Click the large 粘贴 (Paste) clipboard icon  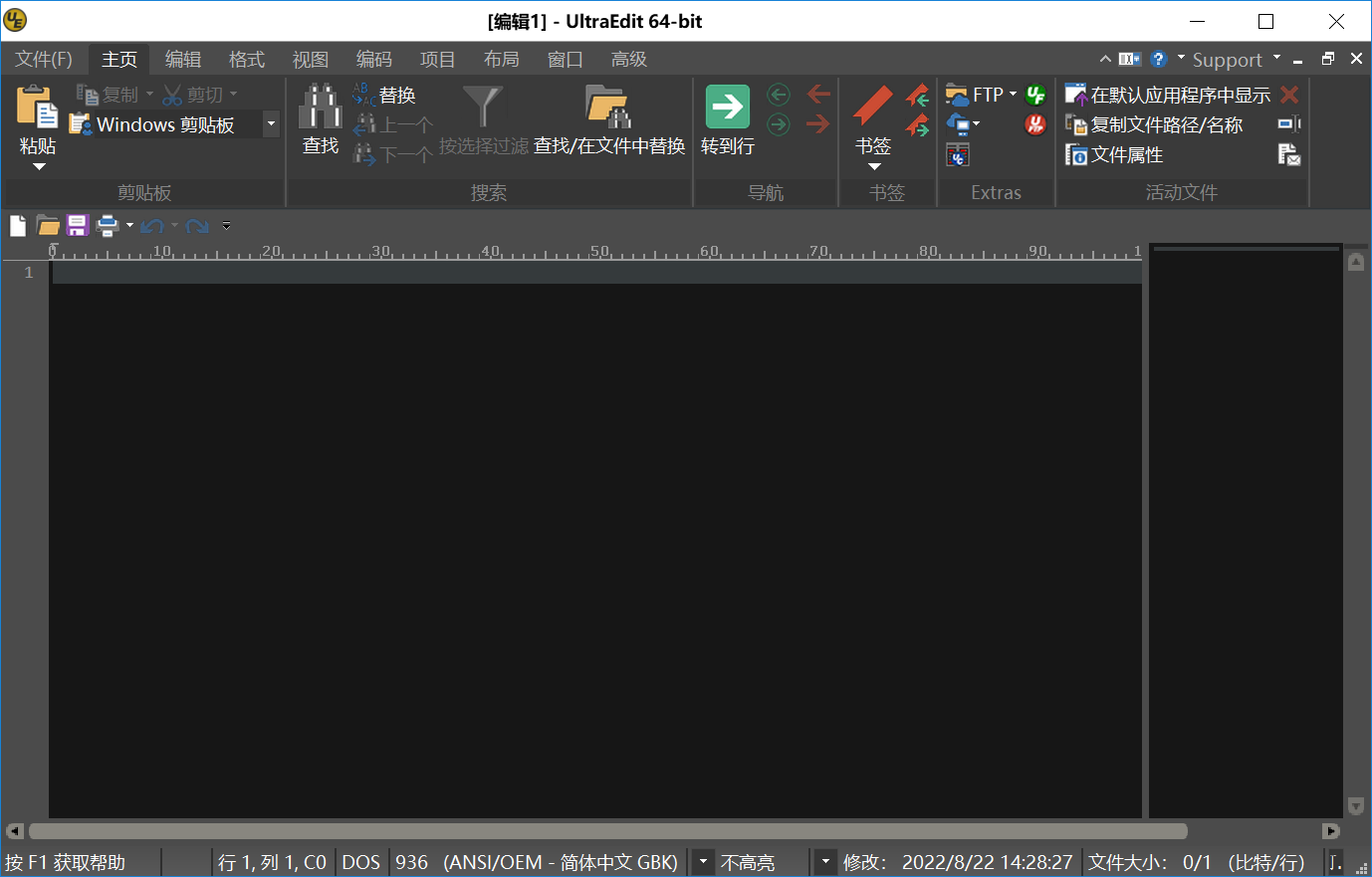click(x=38, y=108)
